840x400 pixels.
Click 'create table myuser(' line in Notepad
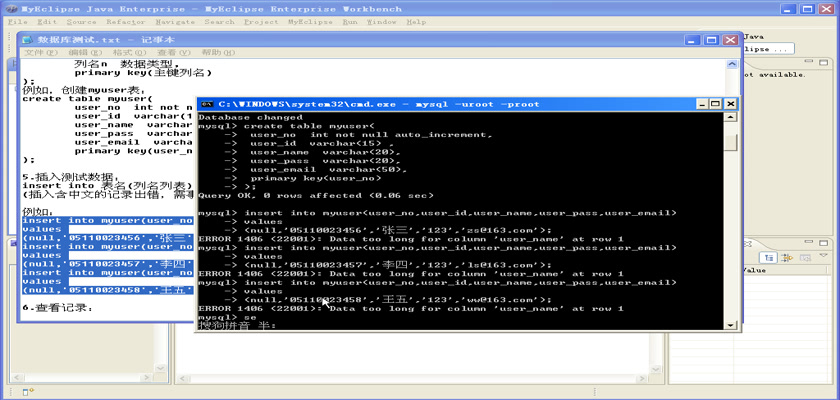87,99
